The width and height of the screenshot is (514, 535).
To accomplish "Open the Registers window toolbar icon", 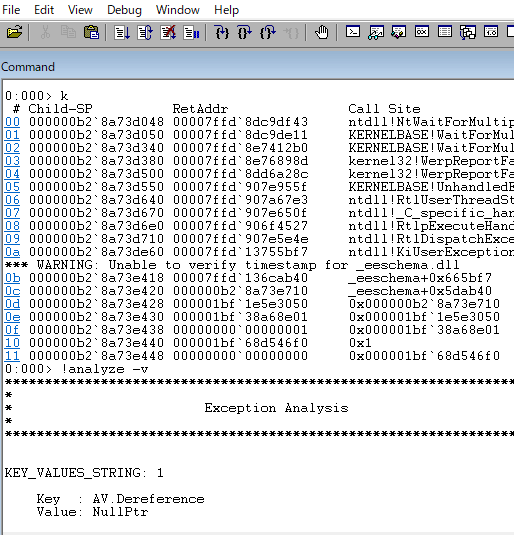I will (422, 32).
